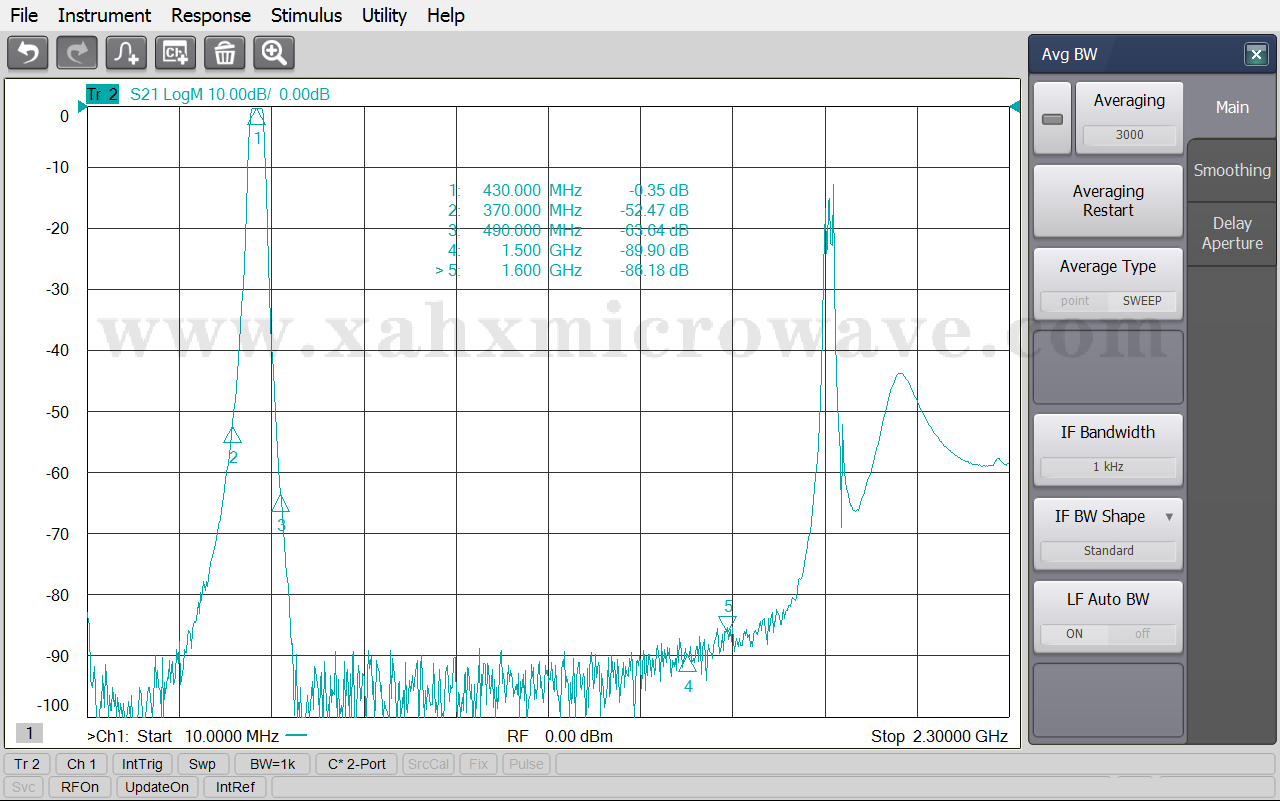Click IF Bandwidth 1 kHz button
The image size is (1280, 801).
1108,450
